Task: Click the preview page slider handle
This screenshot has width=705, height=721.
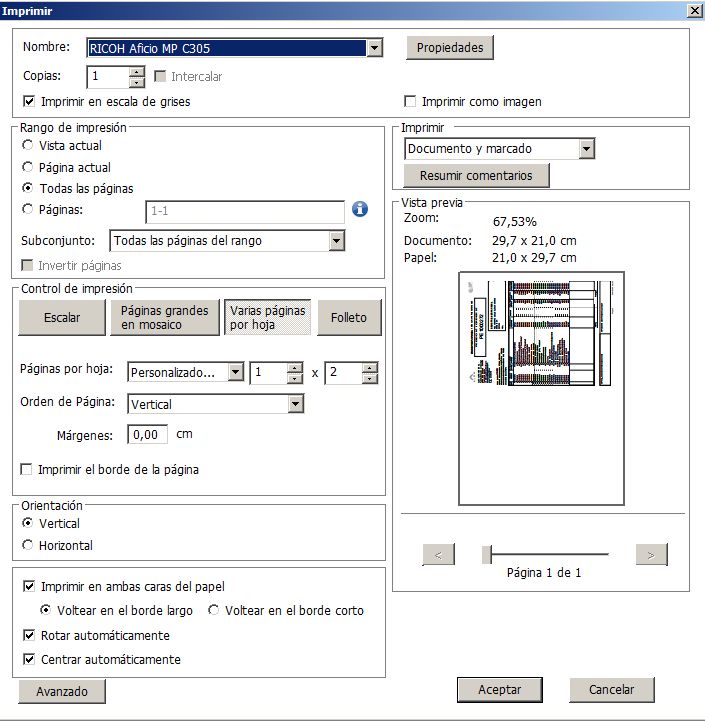Action: pos(487,554)
